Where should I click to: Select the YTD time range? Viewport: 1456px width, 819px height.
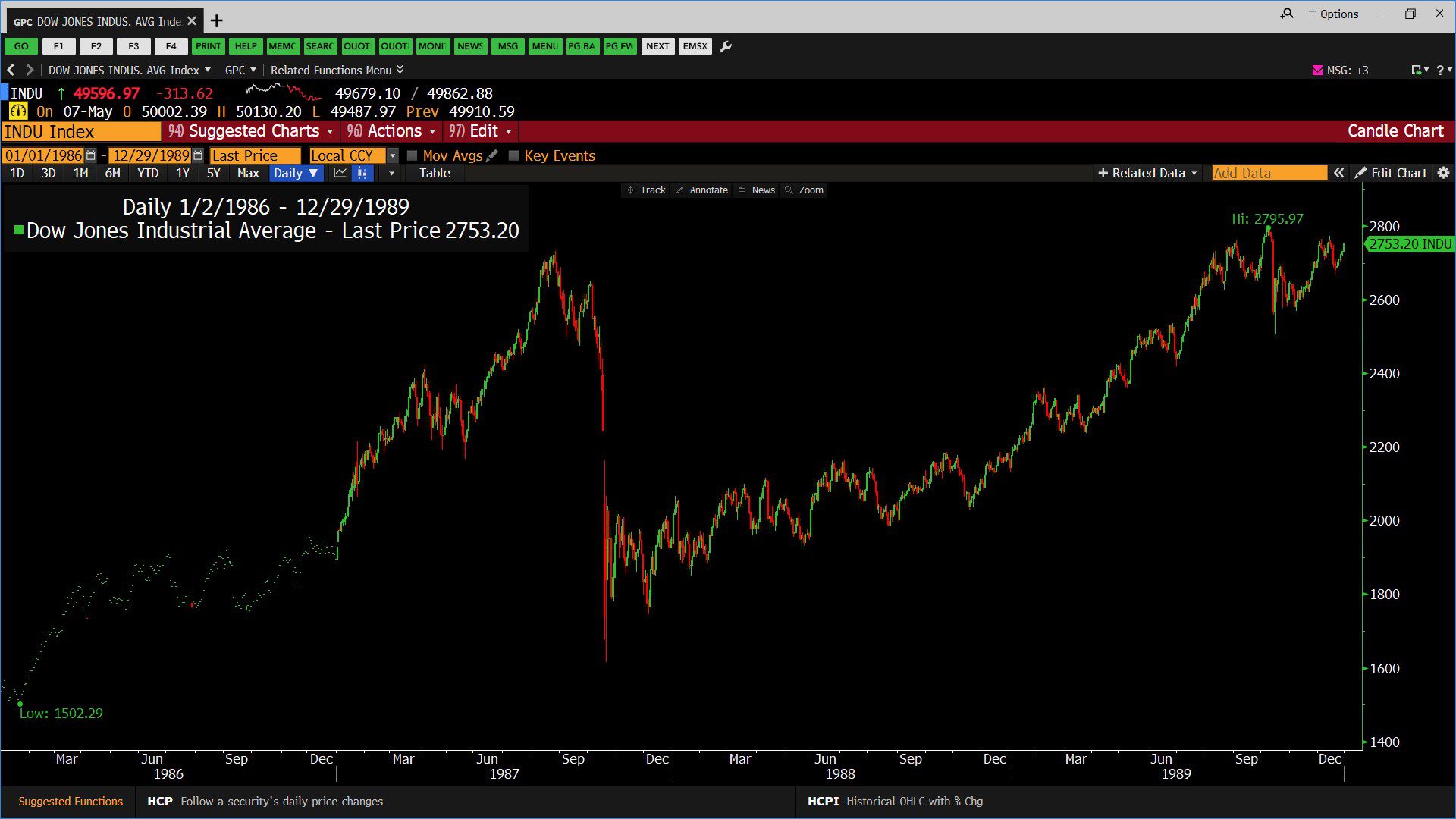tap(148, 173)
